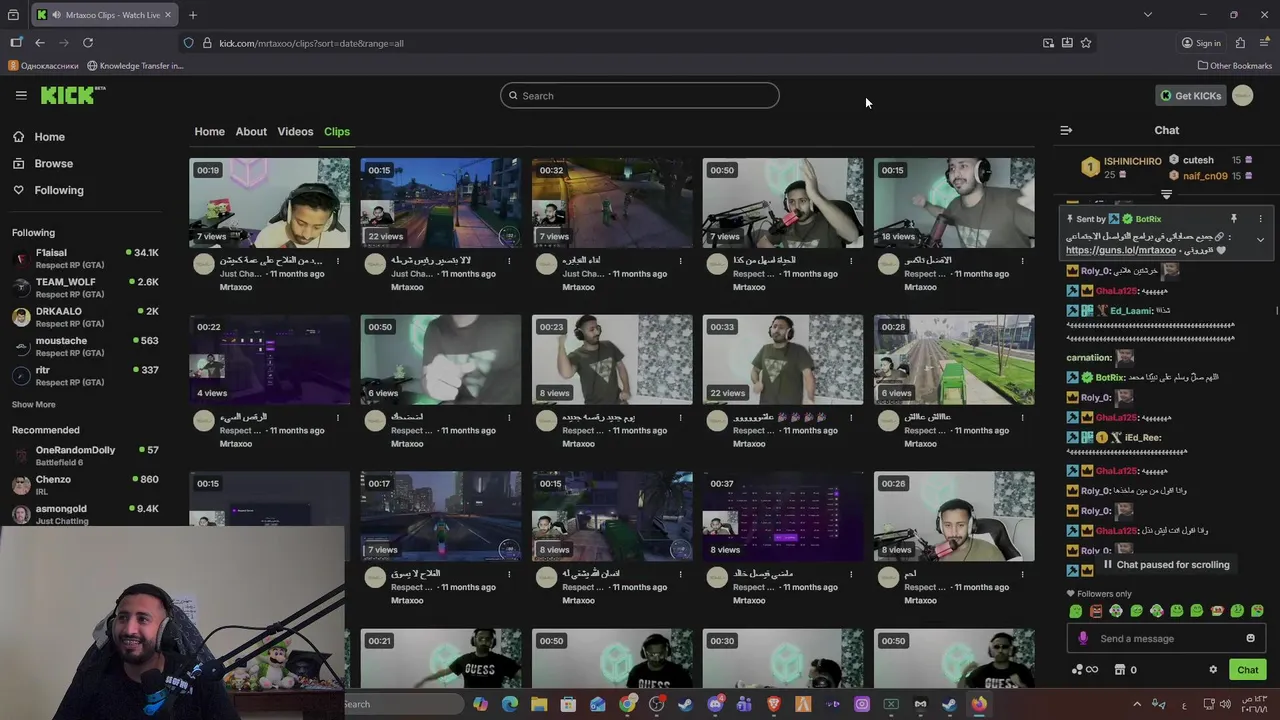Open Brave browser from taskbar
The height and width of the screenshot is (720, 1280).
(x=774, y=704)
